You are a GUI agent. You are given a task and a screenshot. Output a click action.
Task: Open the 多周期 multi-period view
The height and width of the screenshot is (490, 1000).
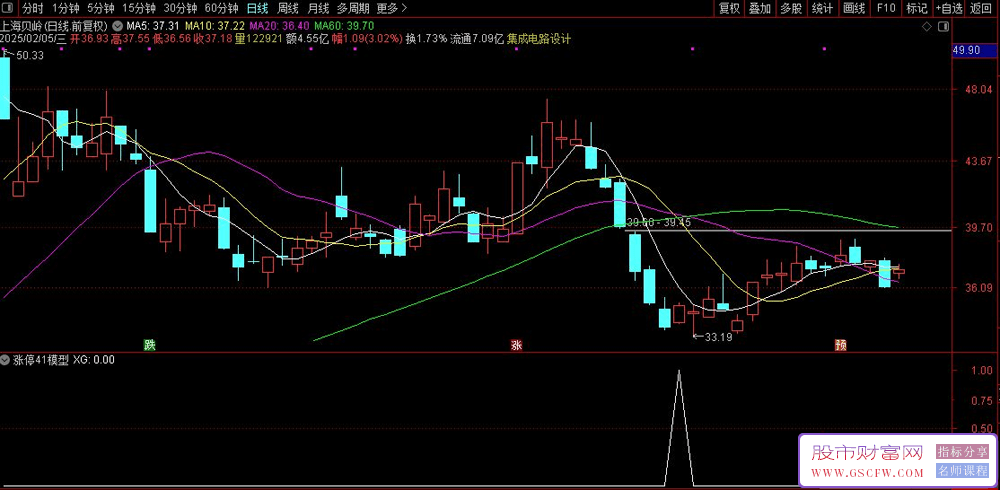point(353,8)
